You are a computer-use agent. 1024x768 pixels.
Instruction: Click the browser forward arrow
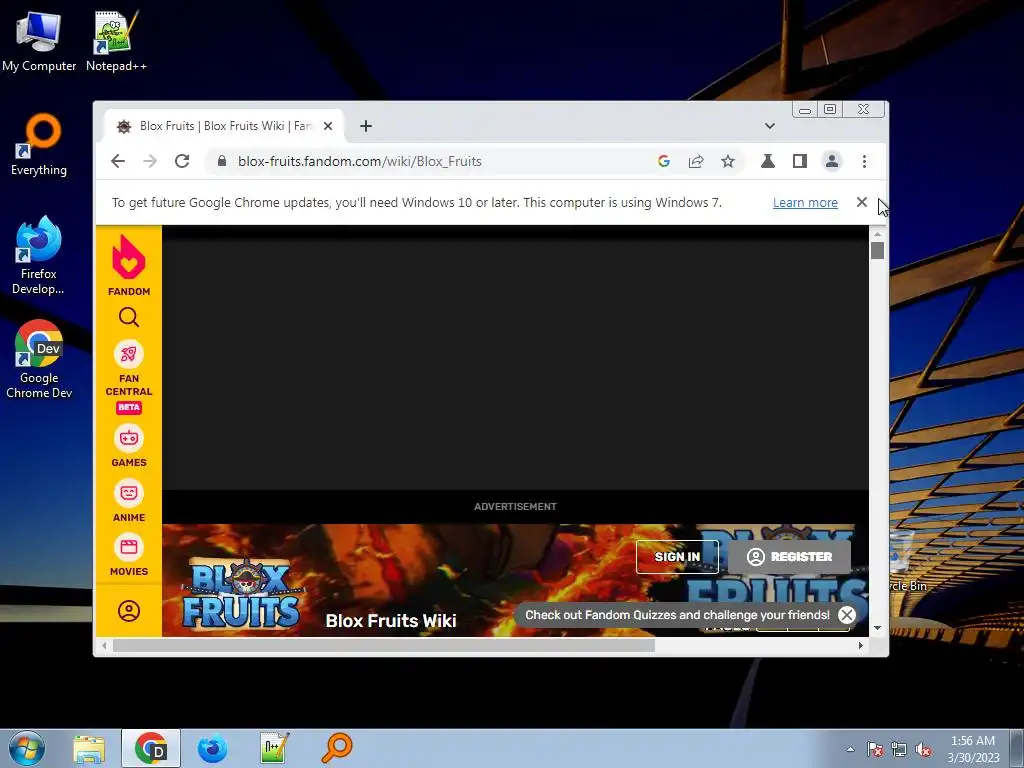tap(150, 161)
